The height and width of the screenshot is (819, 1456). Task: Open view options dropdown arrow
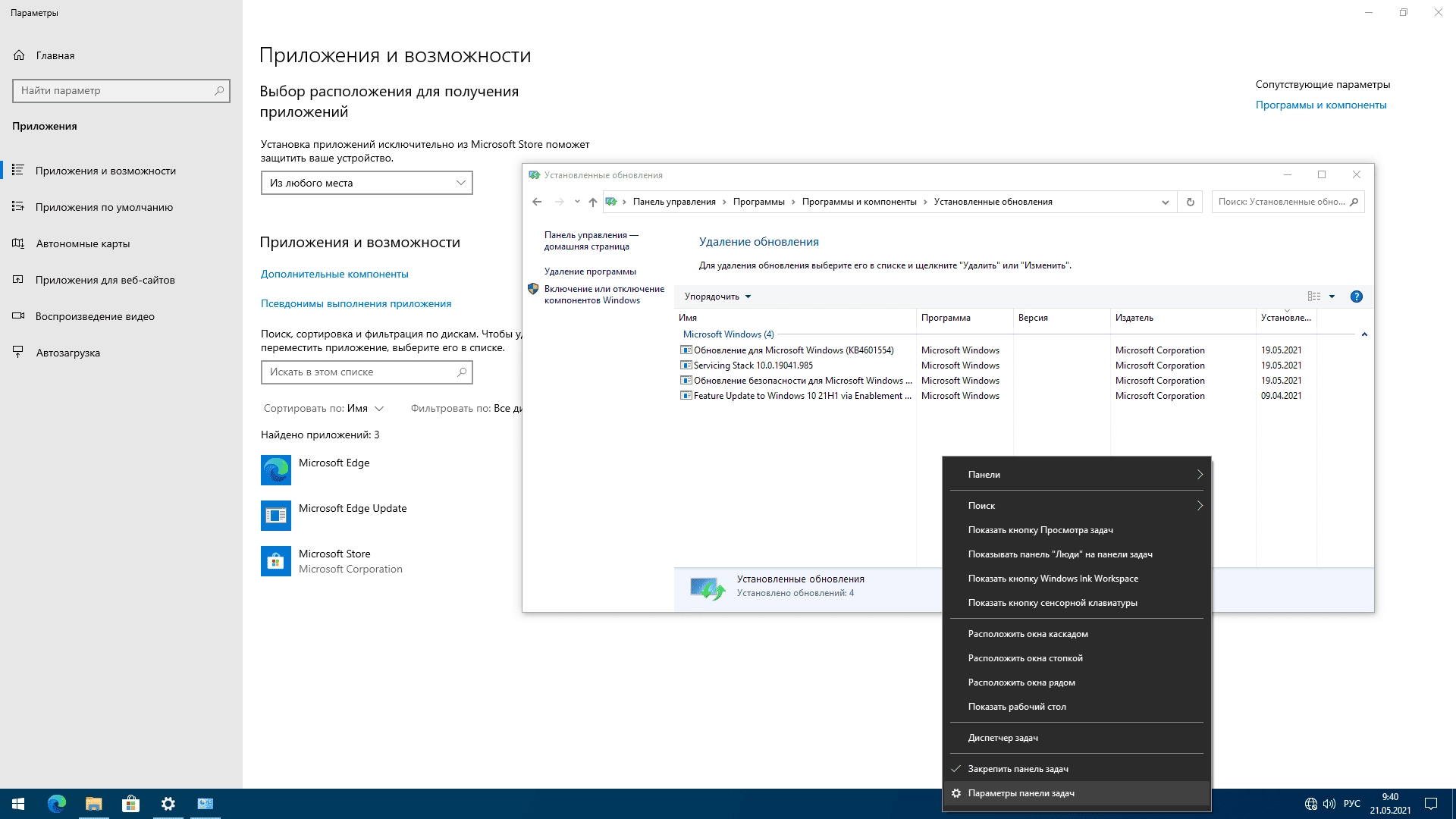coord(1332,297)
